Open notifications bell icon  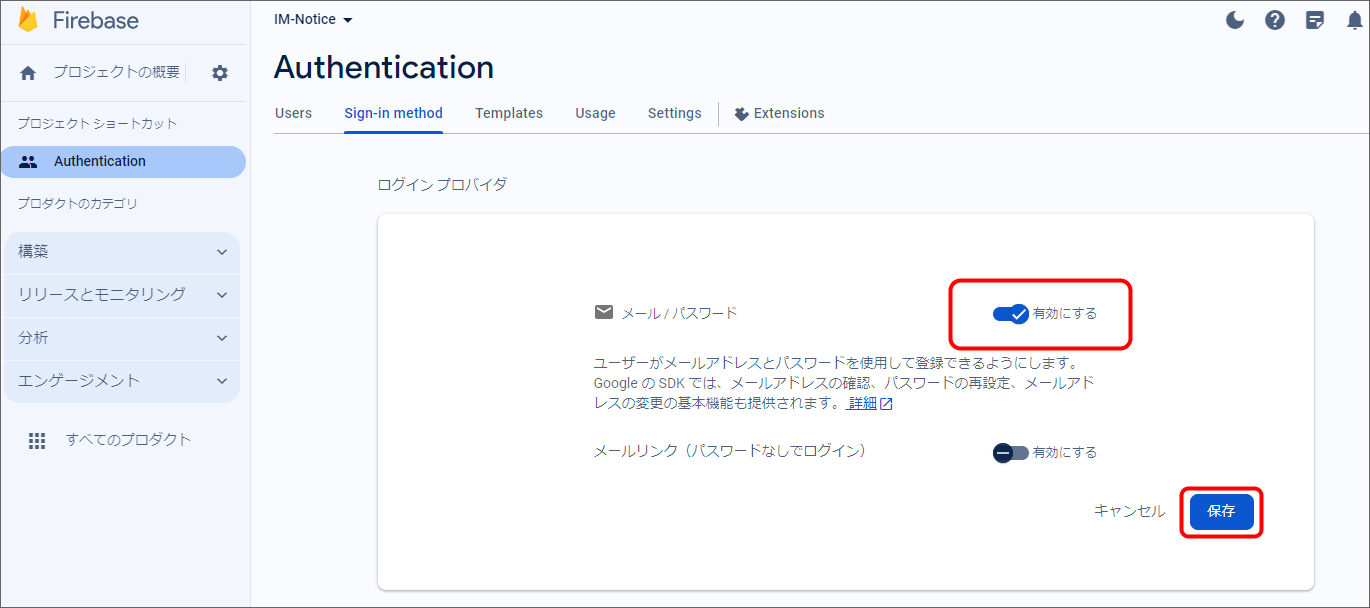[x=1354, y=20]
